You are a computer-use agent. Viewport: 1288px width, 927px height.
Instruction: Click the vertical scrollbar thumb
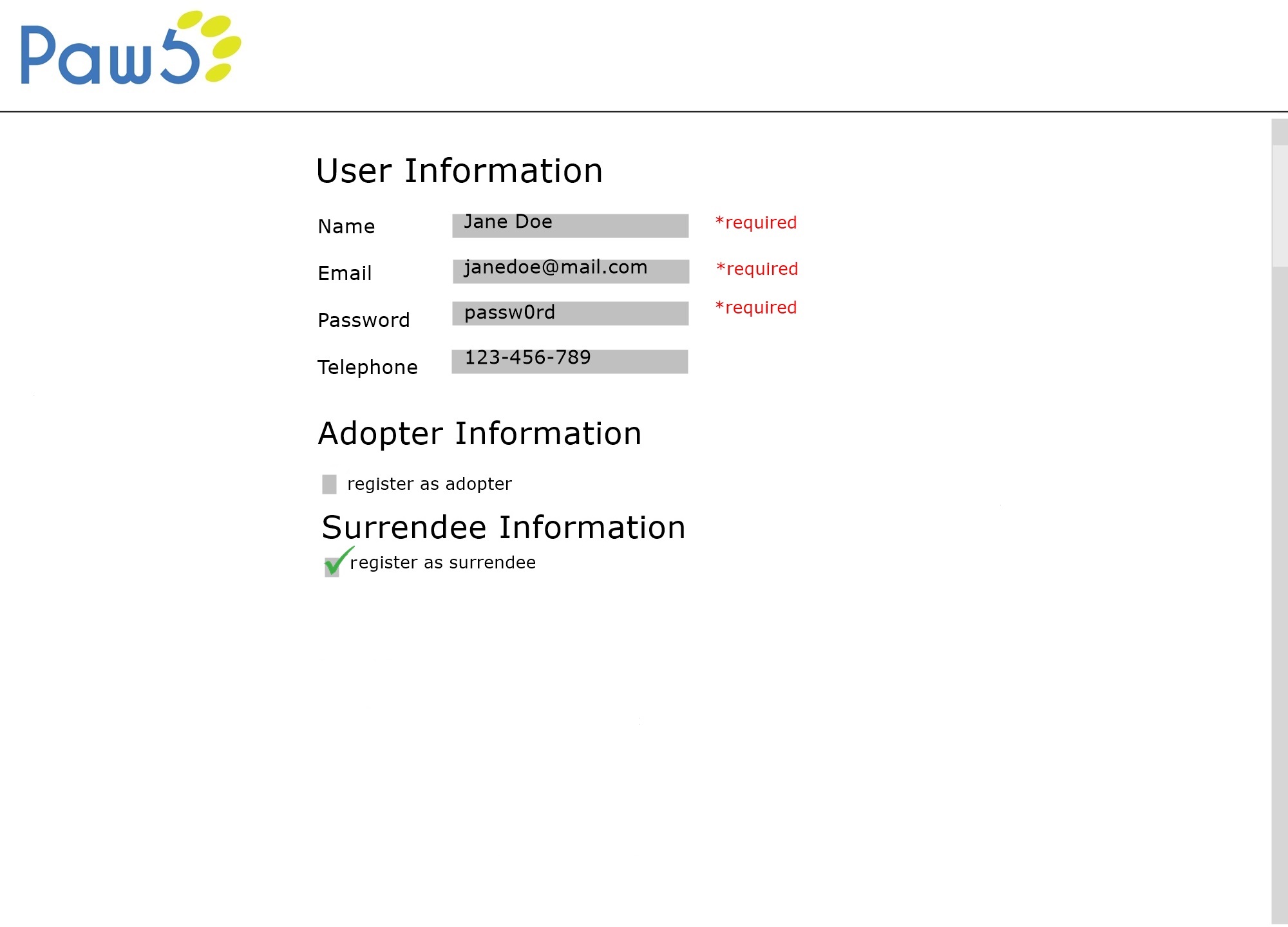point(1279,205)
